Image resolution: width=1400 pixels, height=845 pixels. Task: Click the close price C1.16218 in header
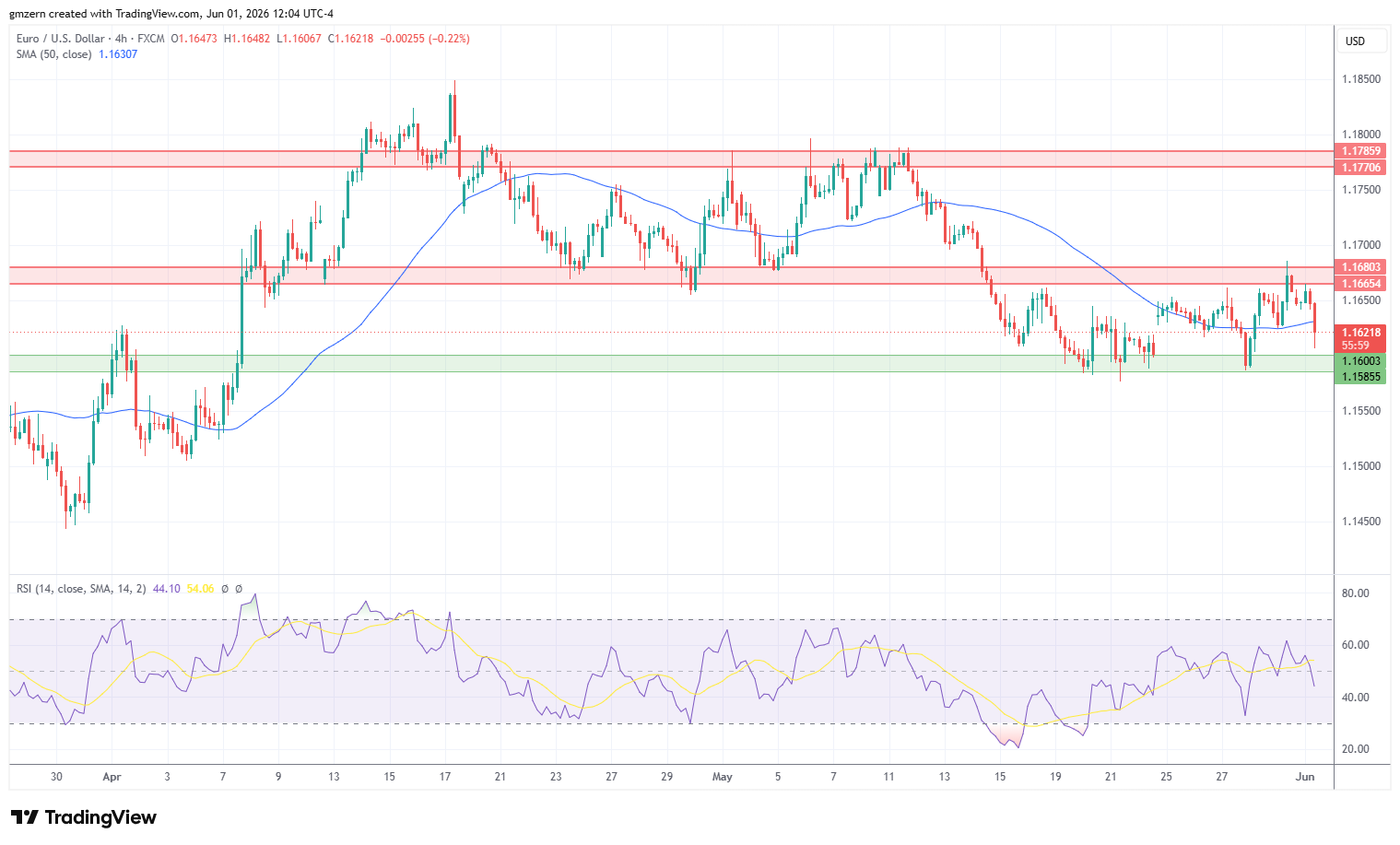(x=351, y=39)
